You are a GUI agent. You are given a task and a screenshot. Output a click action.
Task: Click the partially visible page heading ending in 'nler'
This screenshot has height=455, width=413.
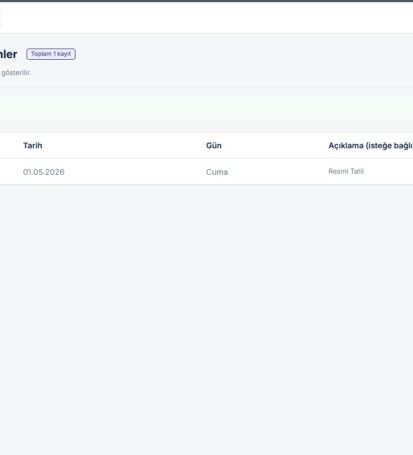tap(8, 54)
